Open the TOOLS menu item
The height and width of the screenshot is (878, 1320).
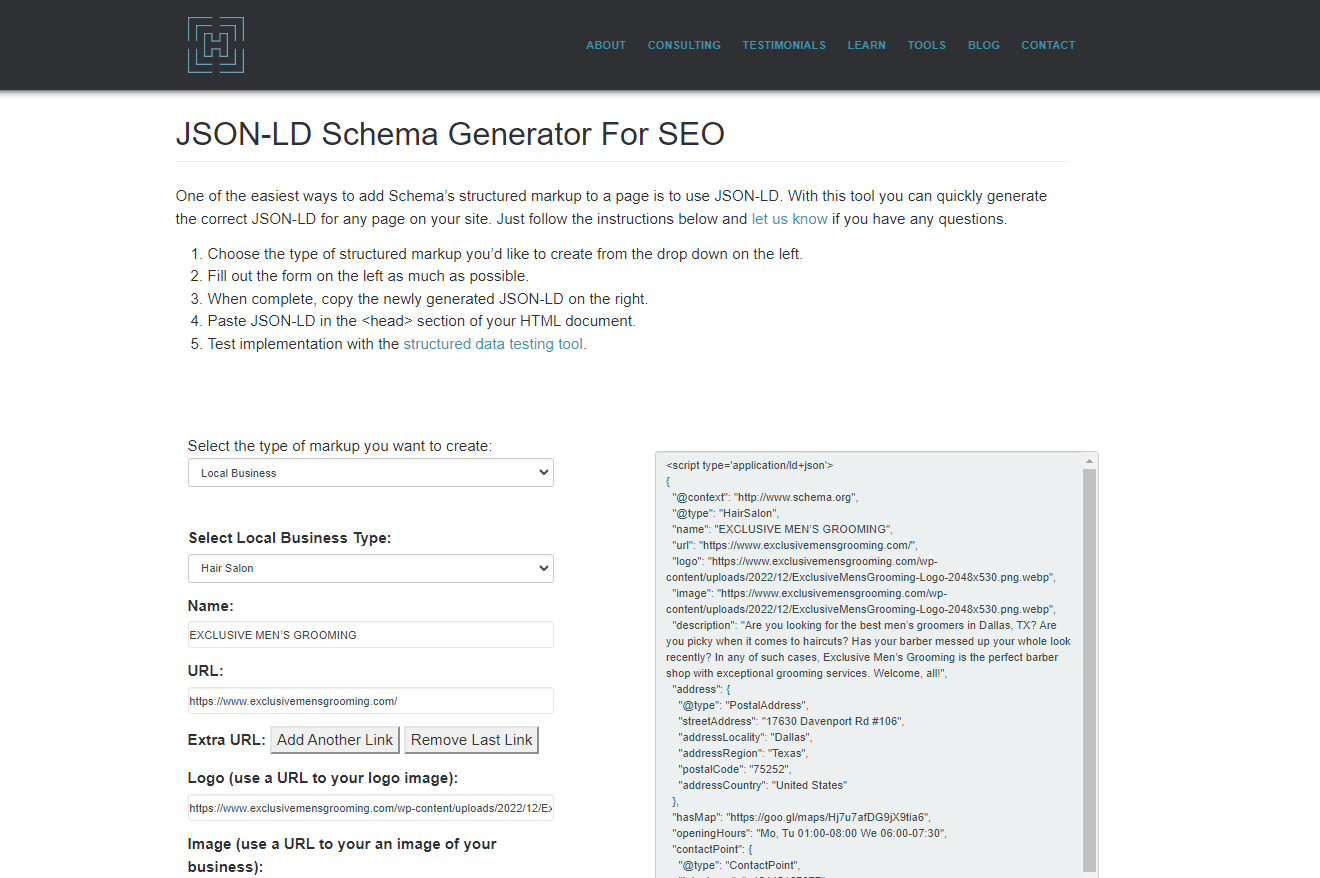[x=926, y=45]
